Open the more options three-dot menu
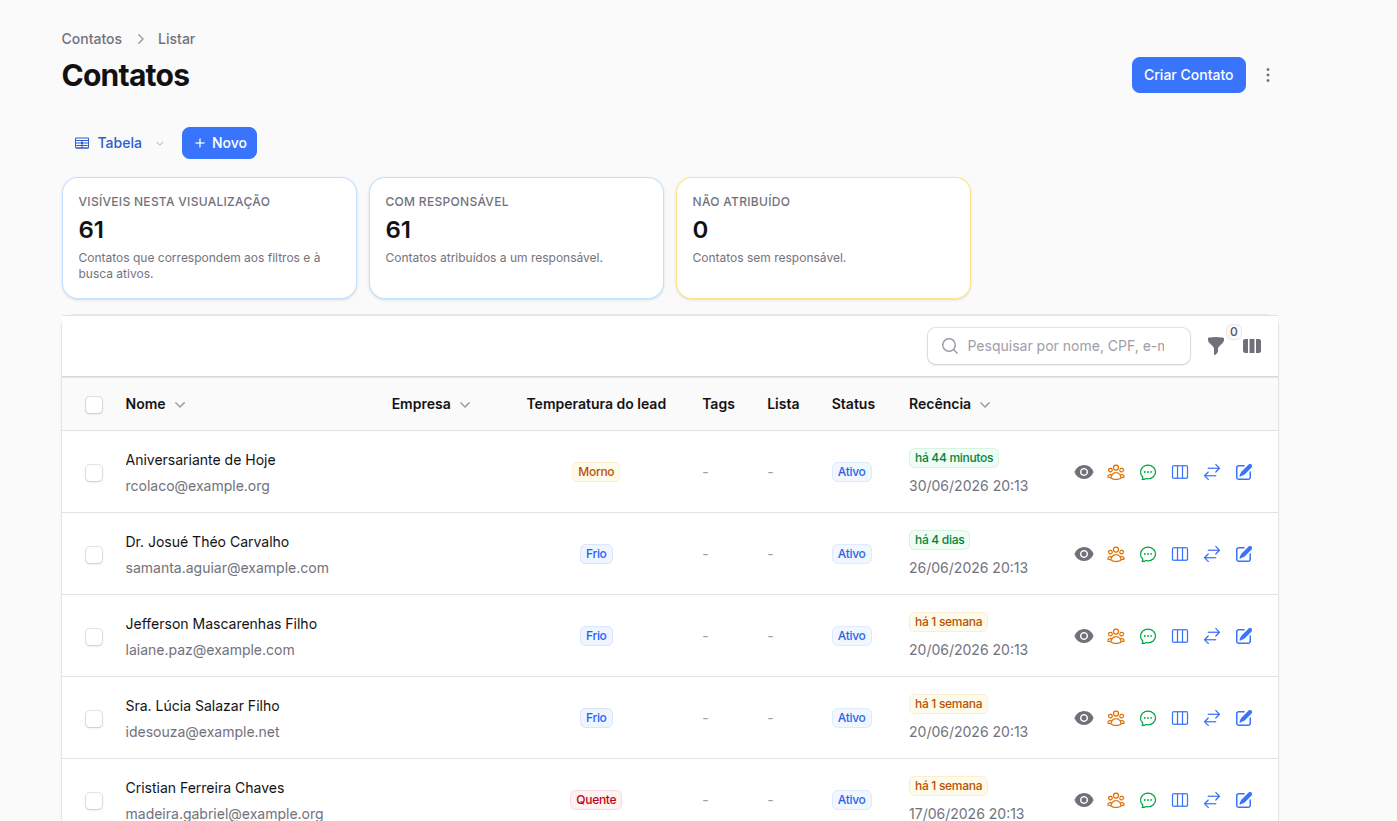The image size is (1397, 821). coord(1268,75)
